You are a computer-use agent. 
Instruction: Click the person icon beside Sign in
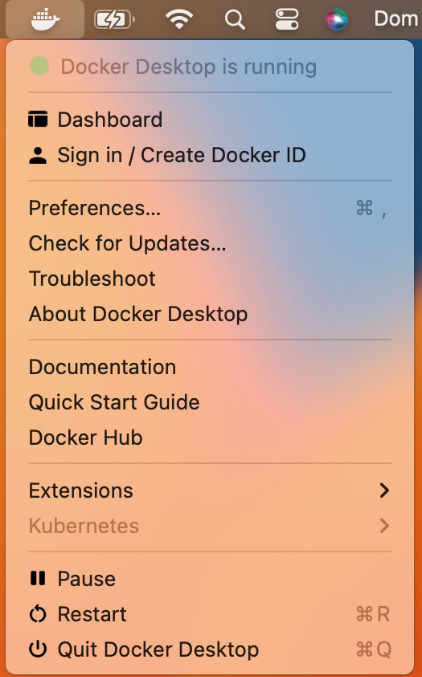click(x=38, y=155)
